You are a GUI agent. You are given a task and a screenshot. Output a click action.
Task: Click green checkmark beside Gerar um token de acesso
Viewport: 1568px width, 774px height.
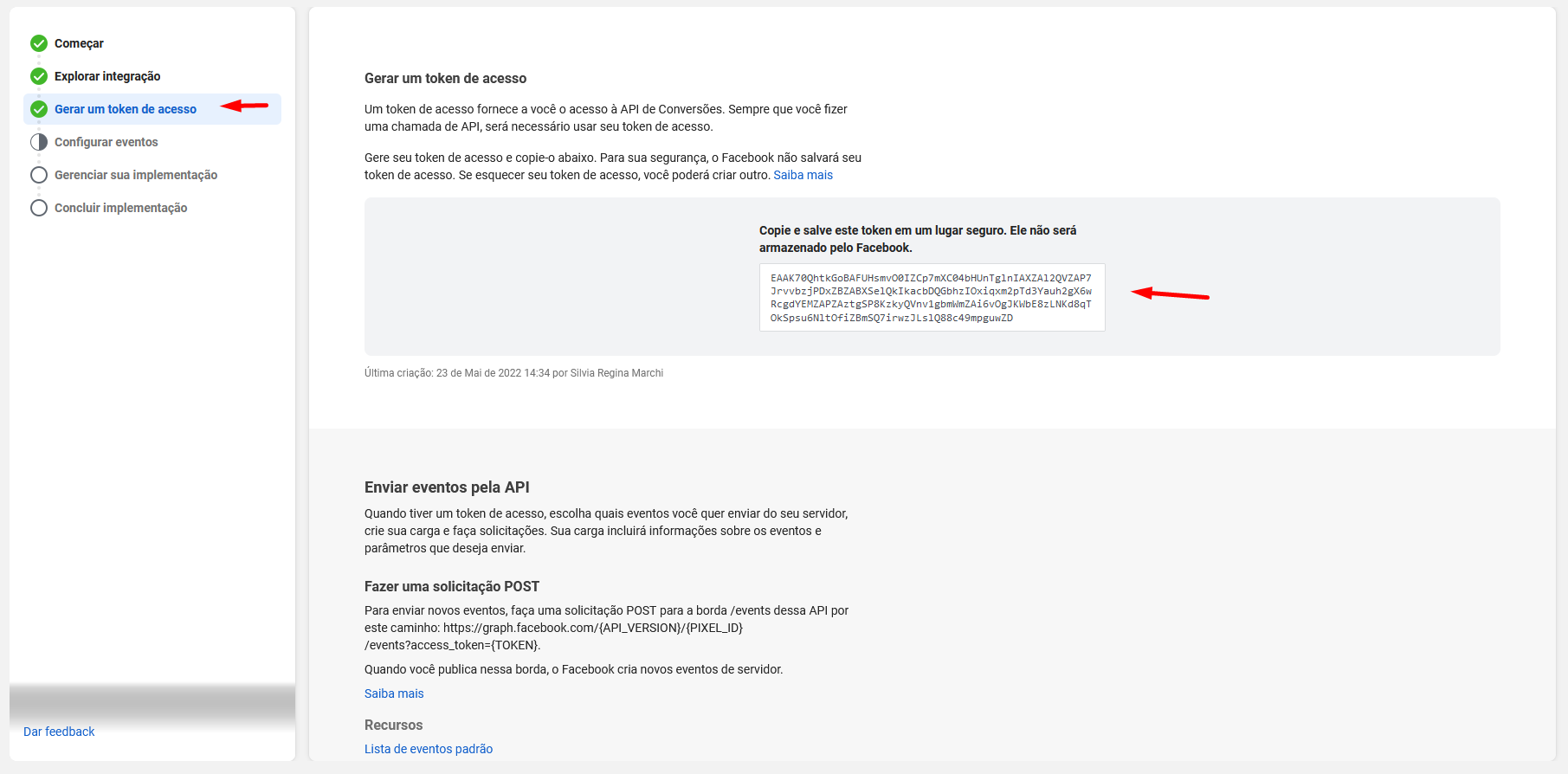point(39,109)
